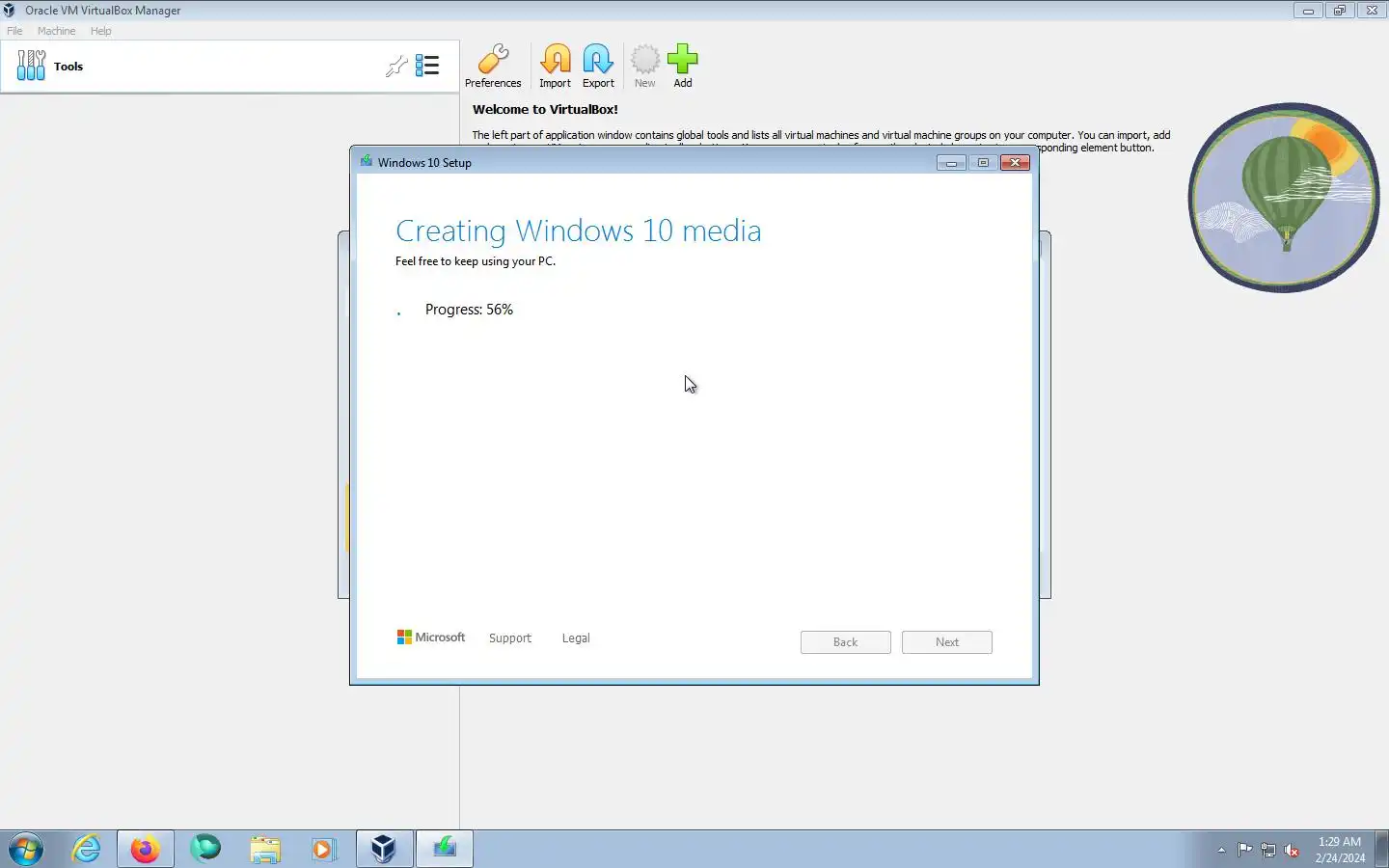Open the Windows Start menu
The height and width of the screenshot is (868, 1389).
(x=26, y=850)
